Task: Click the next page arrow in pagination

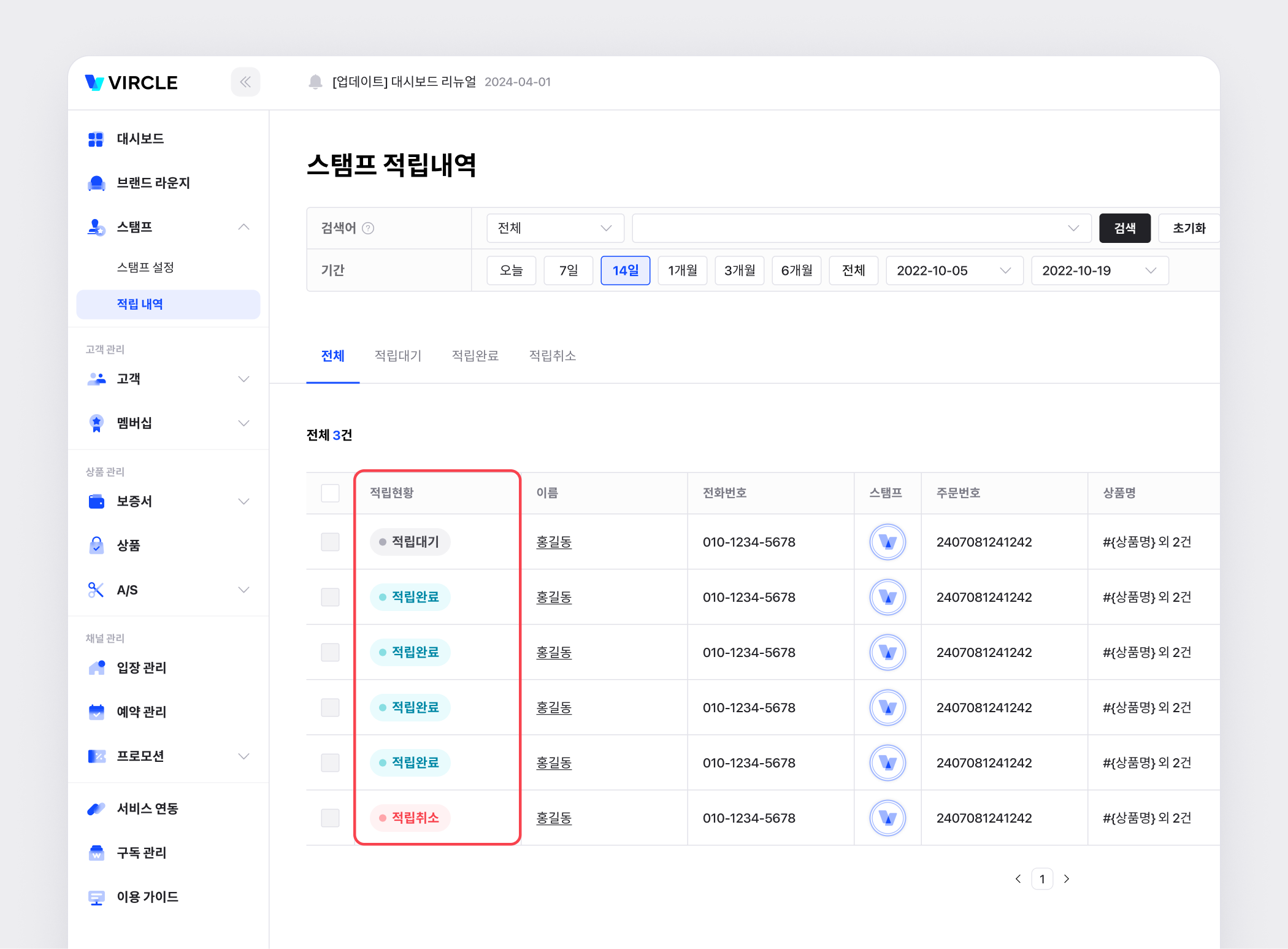Action: (1067, 879)
